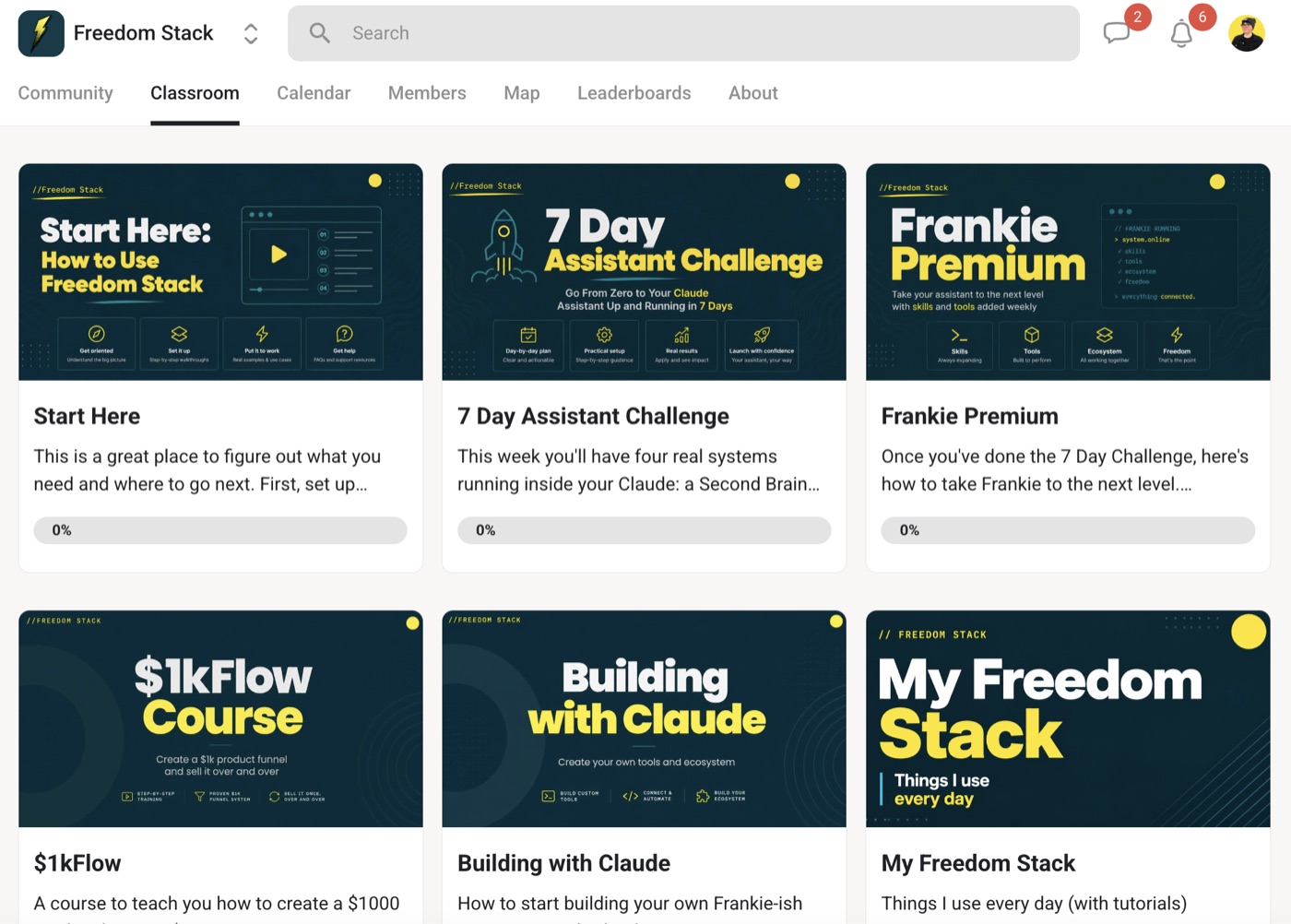Click the Start Here course title
1291x924 pixels.
(88, 416)
